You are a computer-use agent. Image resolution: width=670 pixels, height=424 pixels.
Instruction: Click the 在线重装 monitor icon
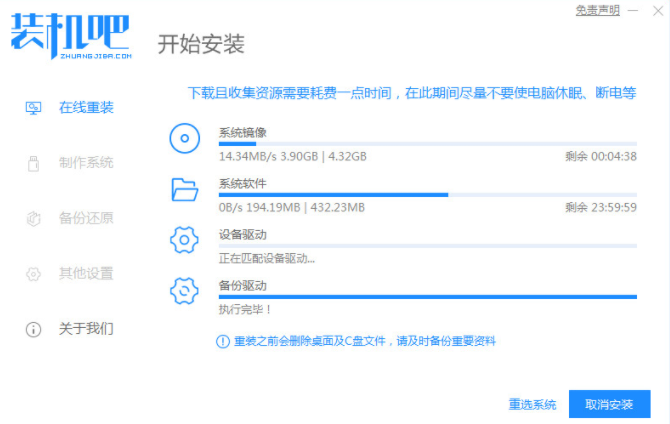[x=33, y=107]
